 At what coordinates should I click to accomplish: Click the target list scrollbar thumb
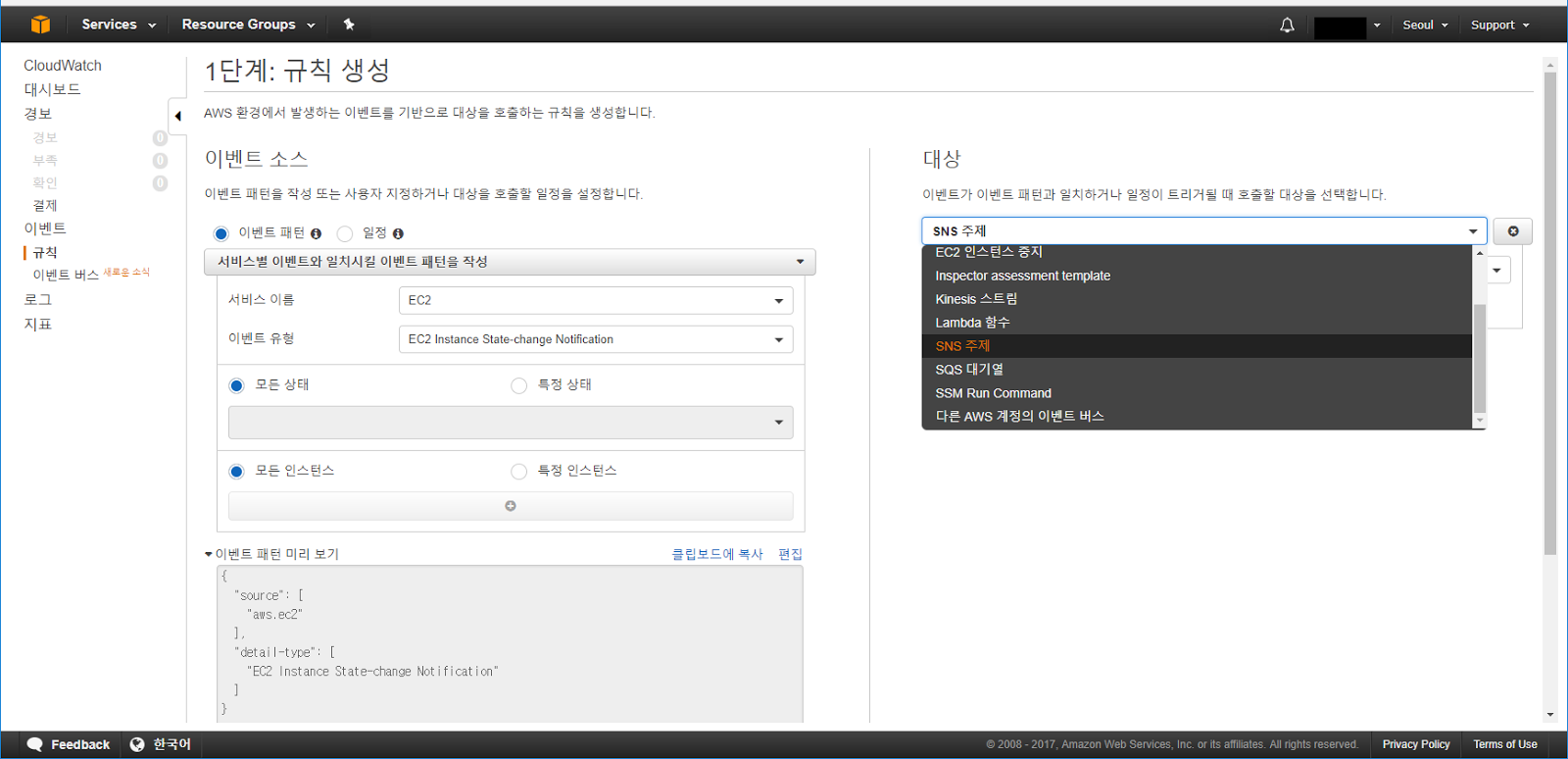1480,358
